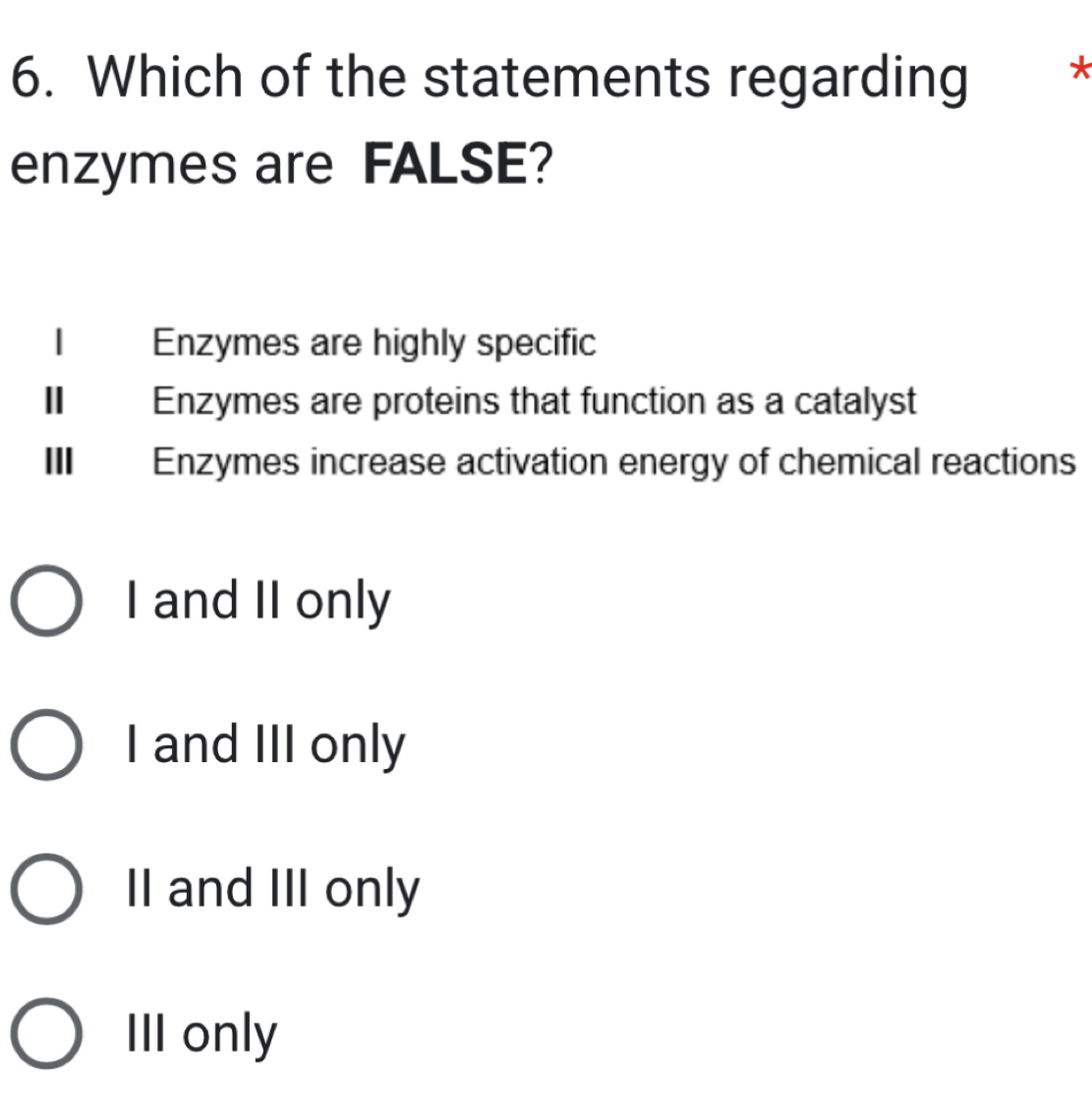Click the roman numeral II marker
1092x1118 pixels.
(56, 401)
